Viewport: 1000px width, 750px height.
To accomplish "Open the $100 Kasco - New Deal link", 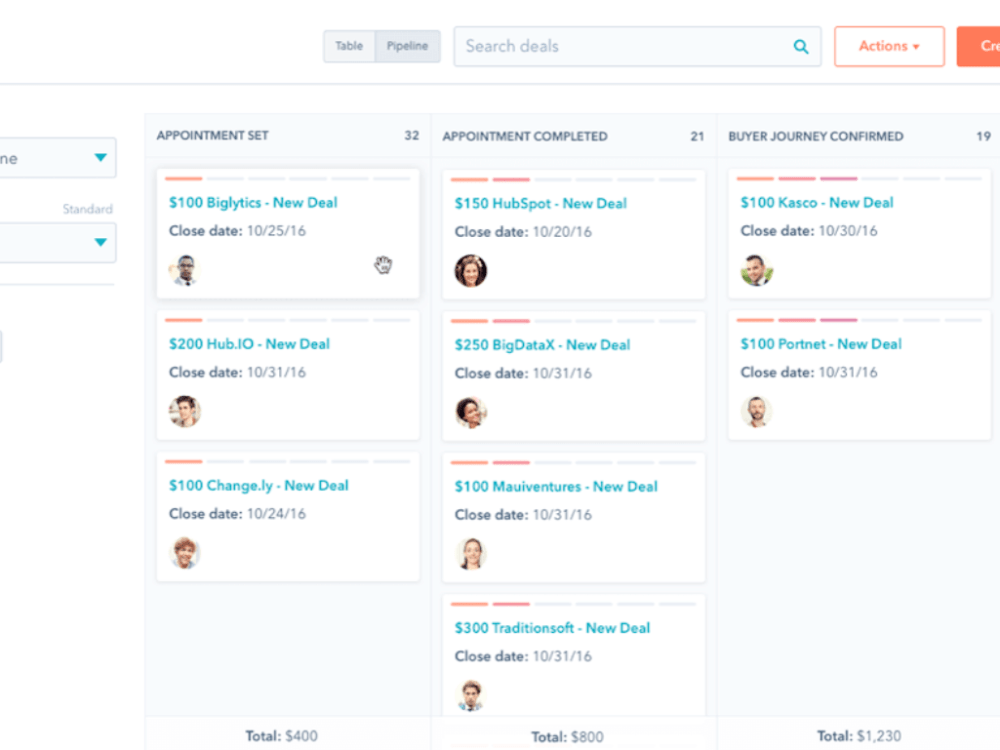I will click(816, 203).
